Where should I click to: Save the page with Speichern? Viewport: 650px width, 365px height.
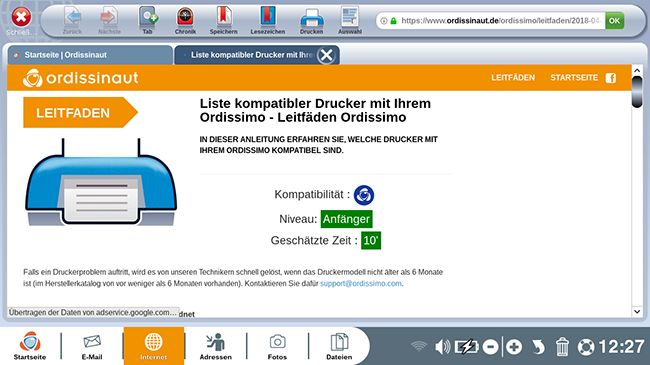click(x=223, y=21)
